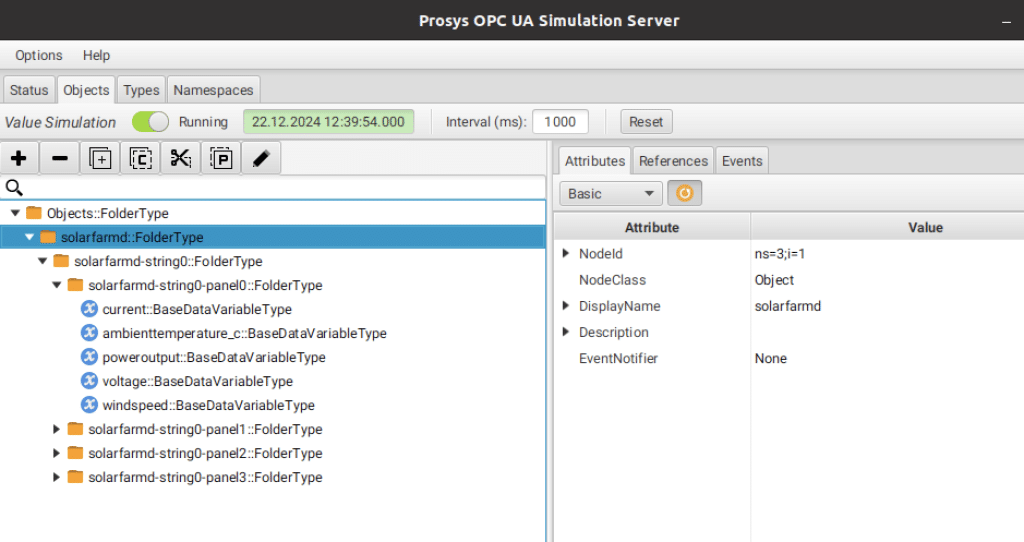This screenshot has width=1024, height=542.
Task: Click the solarfarmd-string0-panel1 folder icon
Action: click(76, 428)
